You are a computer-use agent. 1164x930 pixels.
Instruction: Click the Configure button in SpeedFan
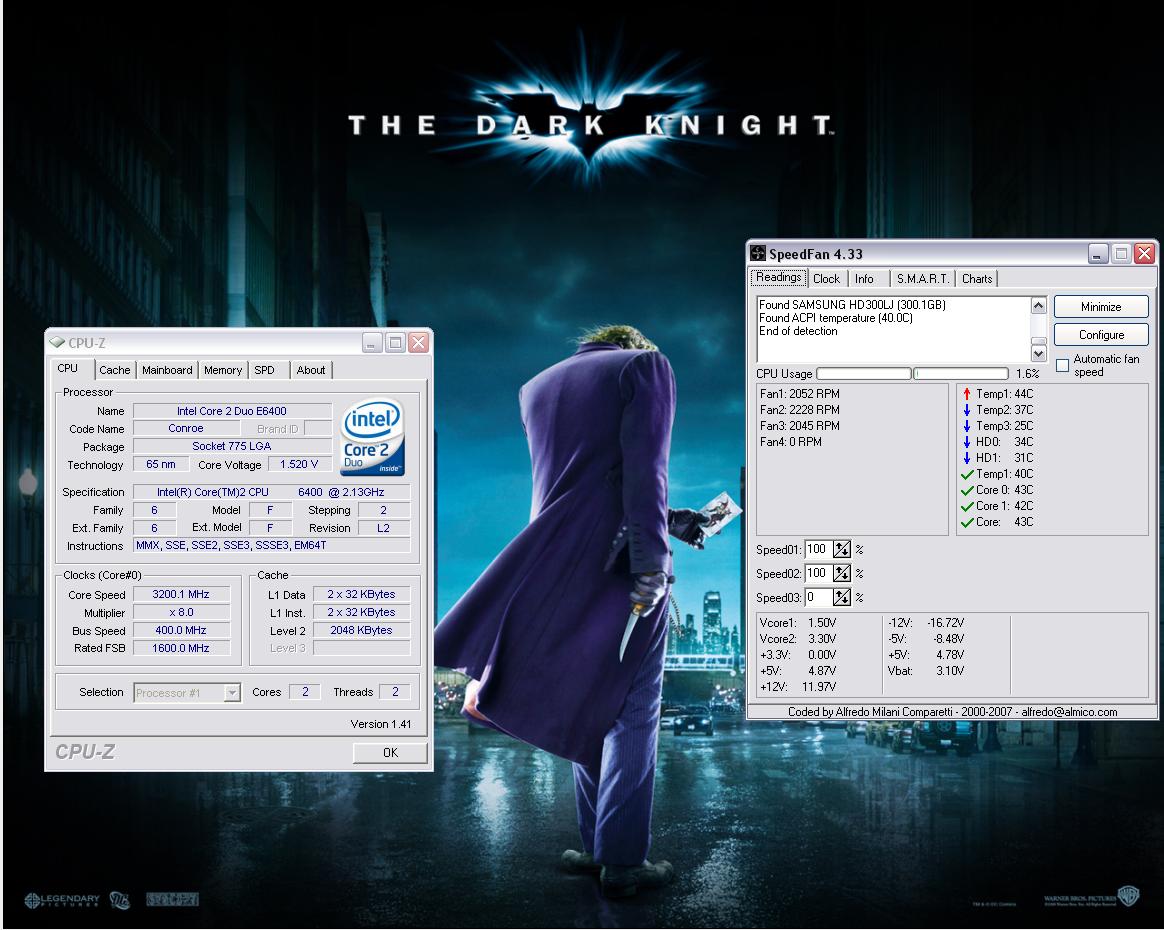[x=1101, y=335]
